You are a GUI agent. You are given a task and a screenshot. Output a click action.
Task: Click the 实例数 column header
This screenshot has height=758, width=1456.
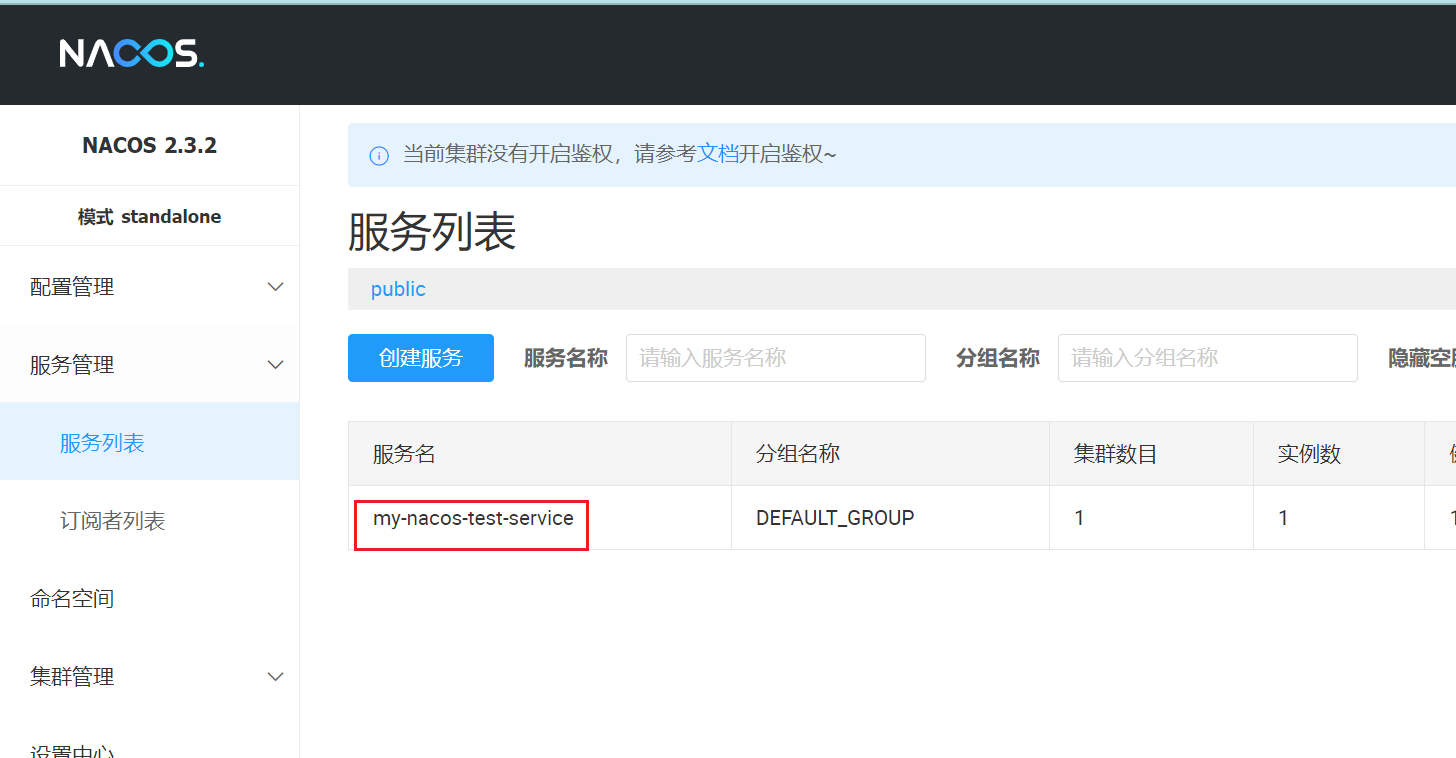1339,454
